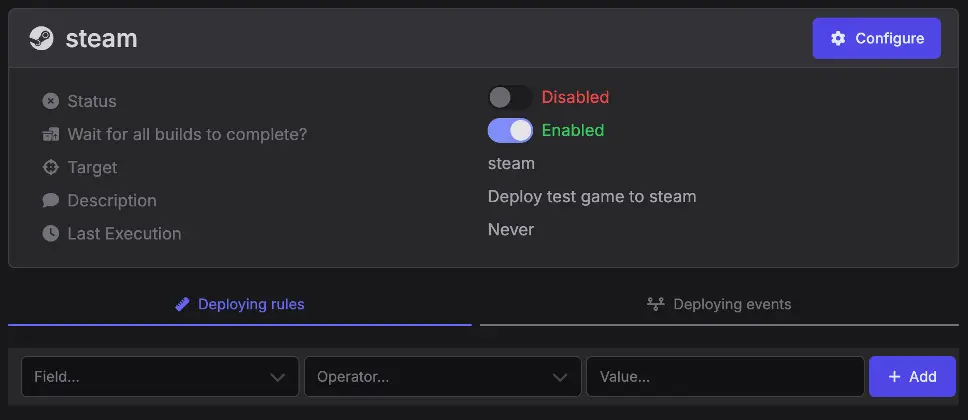Image resolution: width=968 pixels, height=420 pixels.
Task: Turn off Wait for all builds toggle
Action: pos(510,130)
